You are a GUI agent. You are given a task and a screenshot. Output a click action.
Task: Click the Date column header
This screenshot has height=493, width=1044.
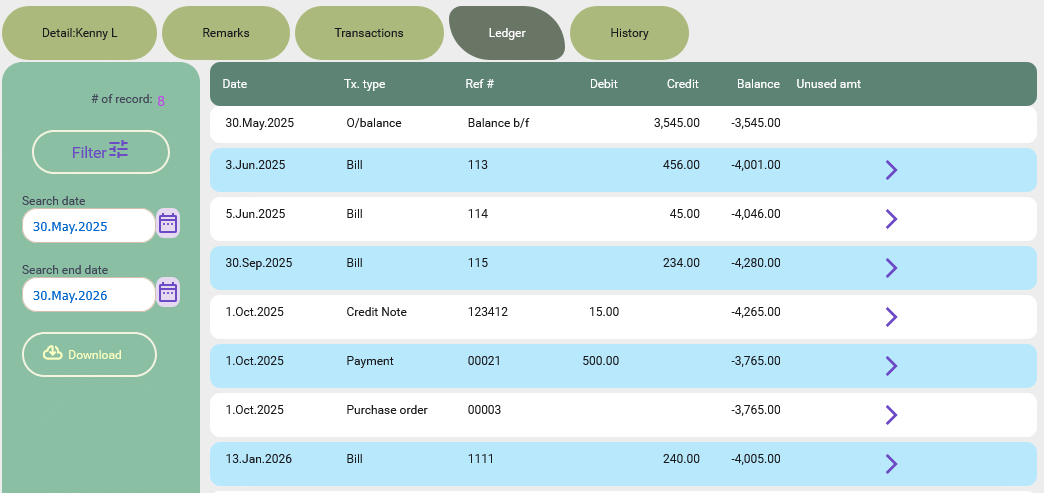234,84
